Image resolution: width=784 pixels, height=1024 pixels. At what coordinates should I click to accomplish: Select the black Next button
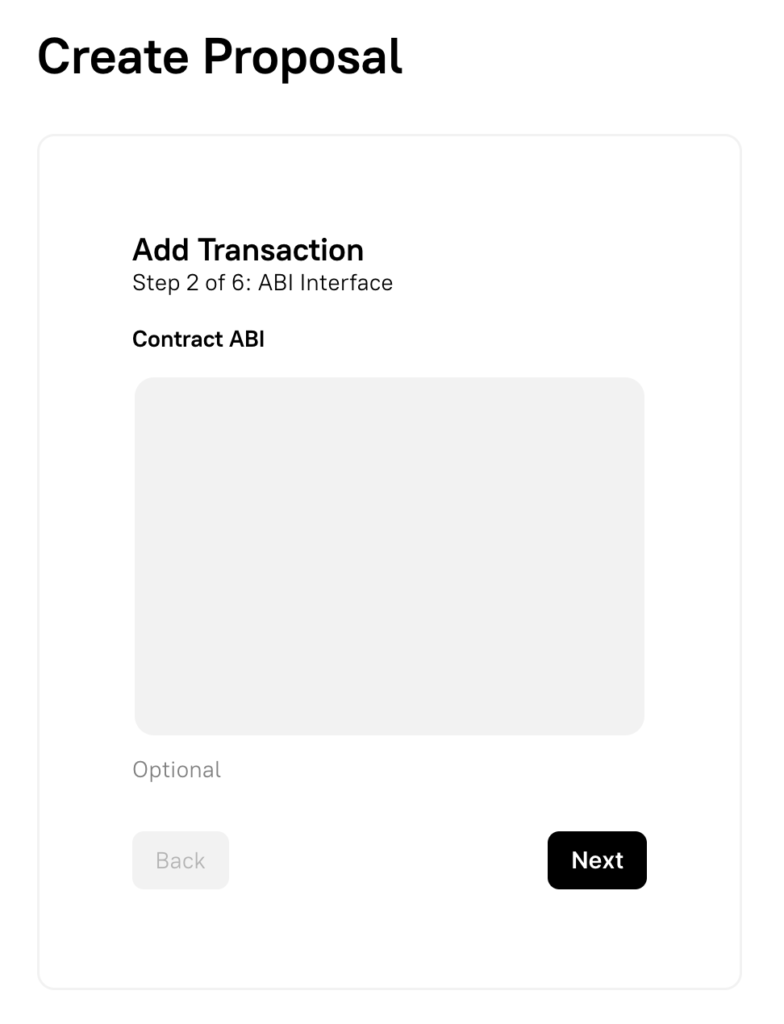pyautogui.click(x=596, y=860)
